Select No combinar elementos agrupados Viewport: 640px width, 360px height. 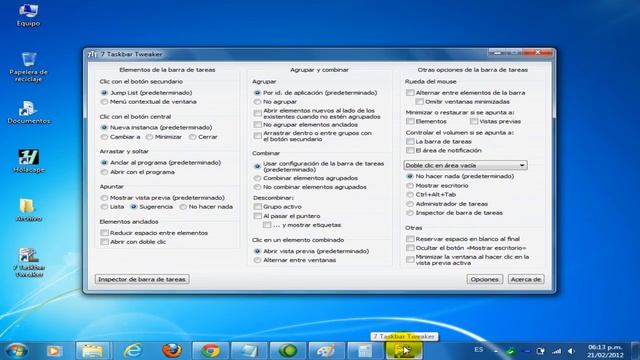pos(310,187)
